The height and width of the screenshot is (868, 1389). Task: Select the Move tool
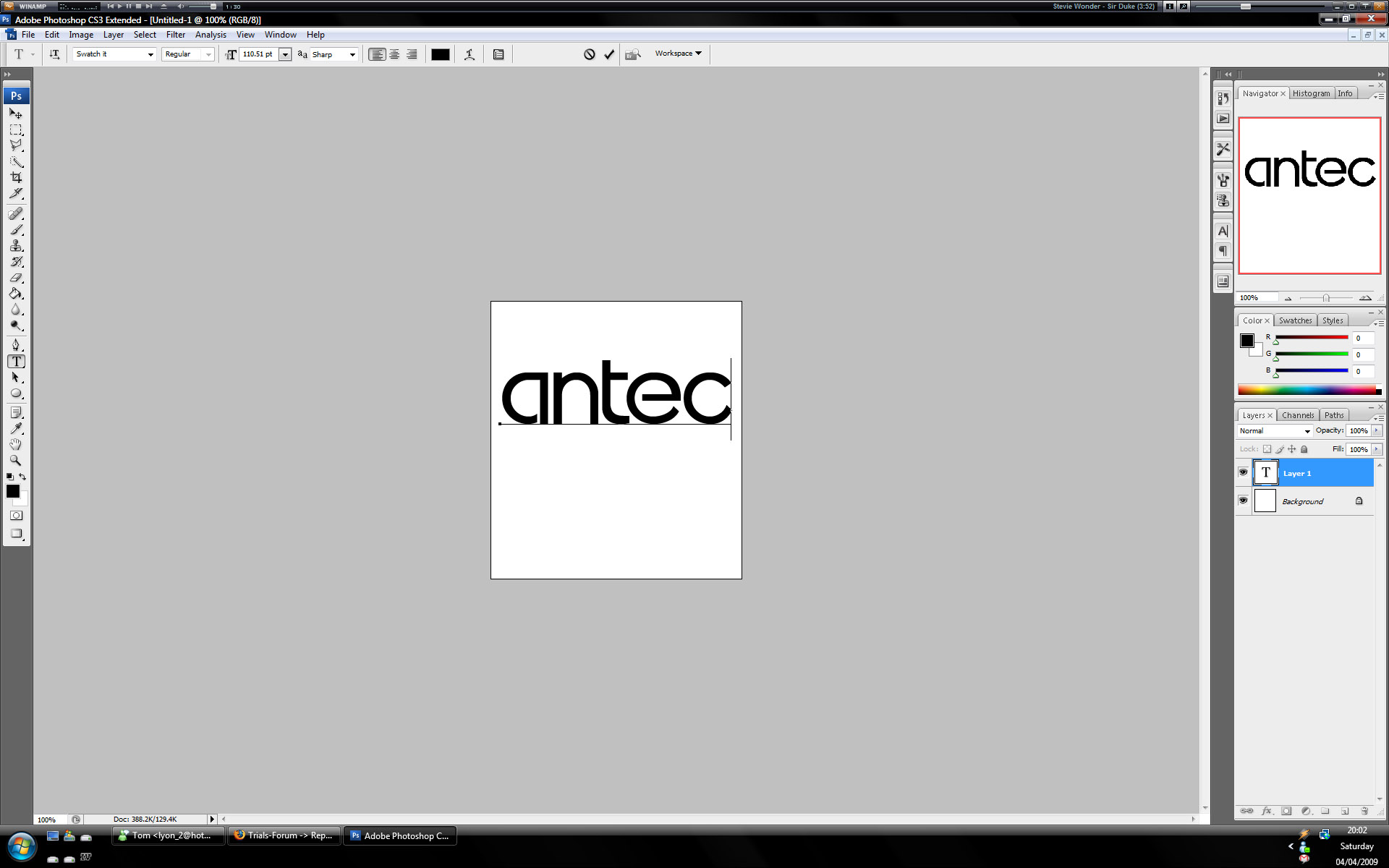tap(16, 114)
